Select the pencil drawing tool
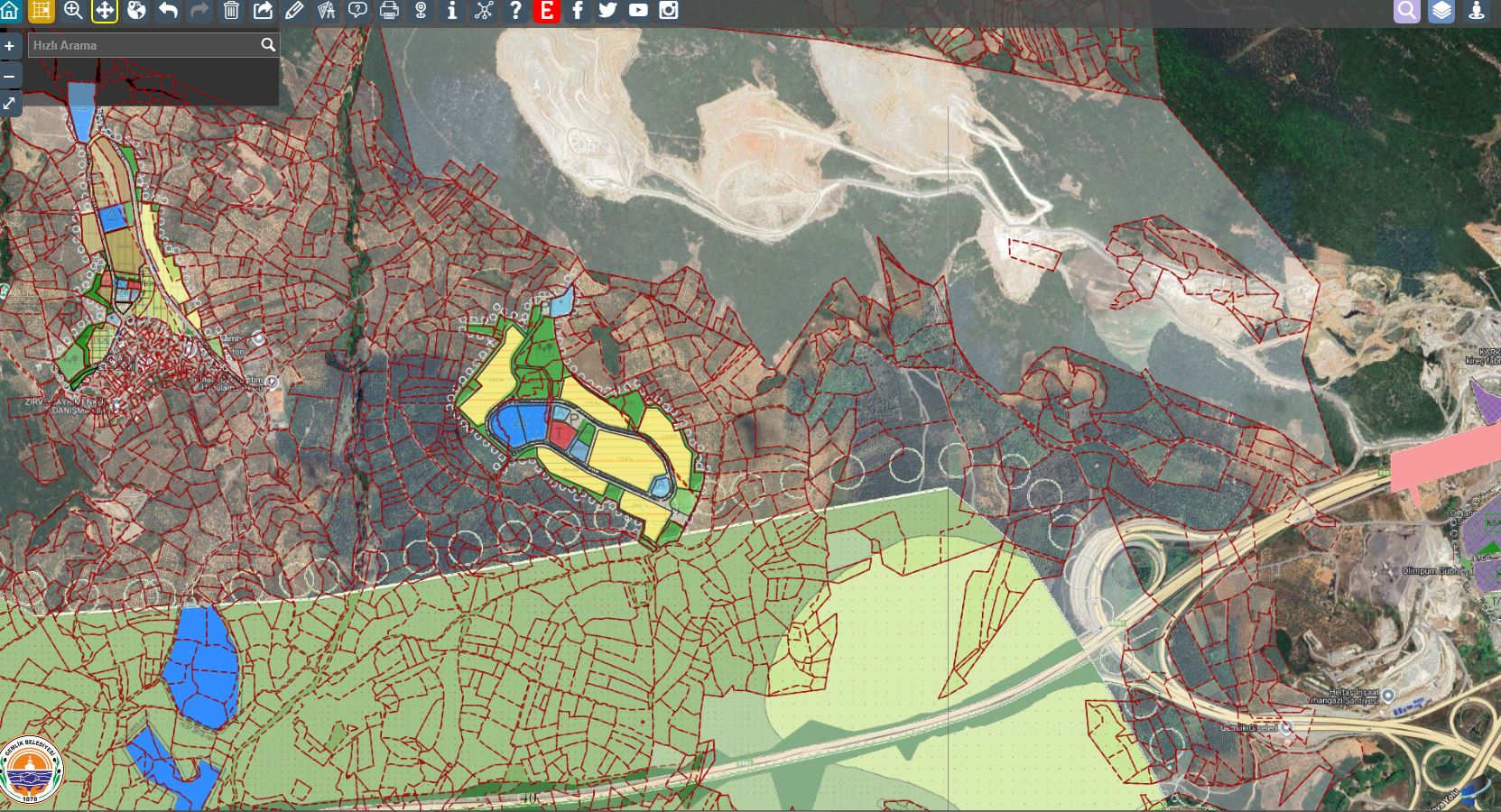 294,11
